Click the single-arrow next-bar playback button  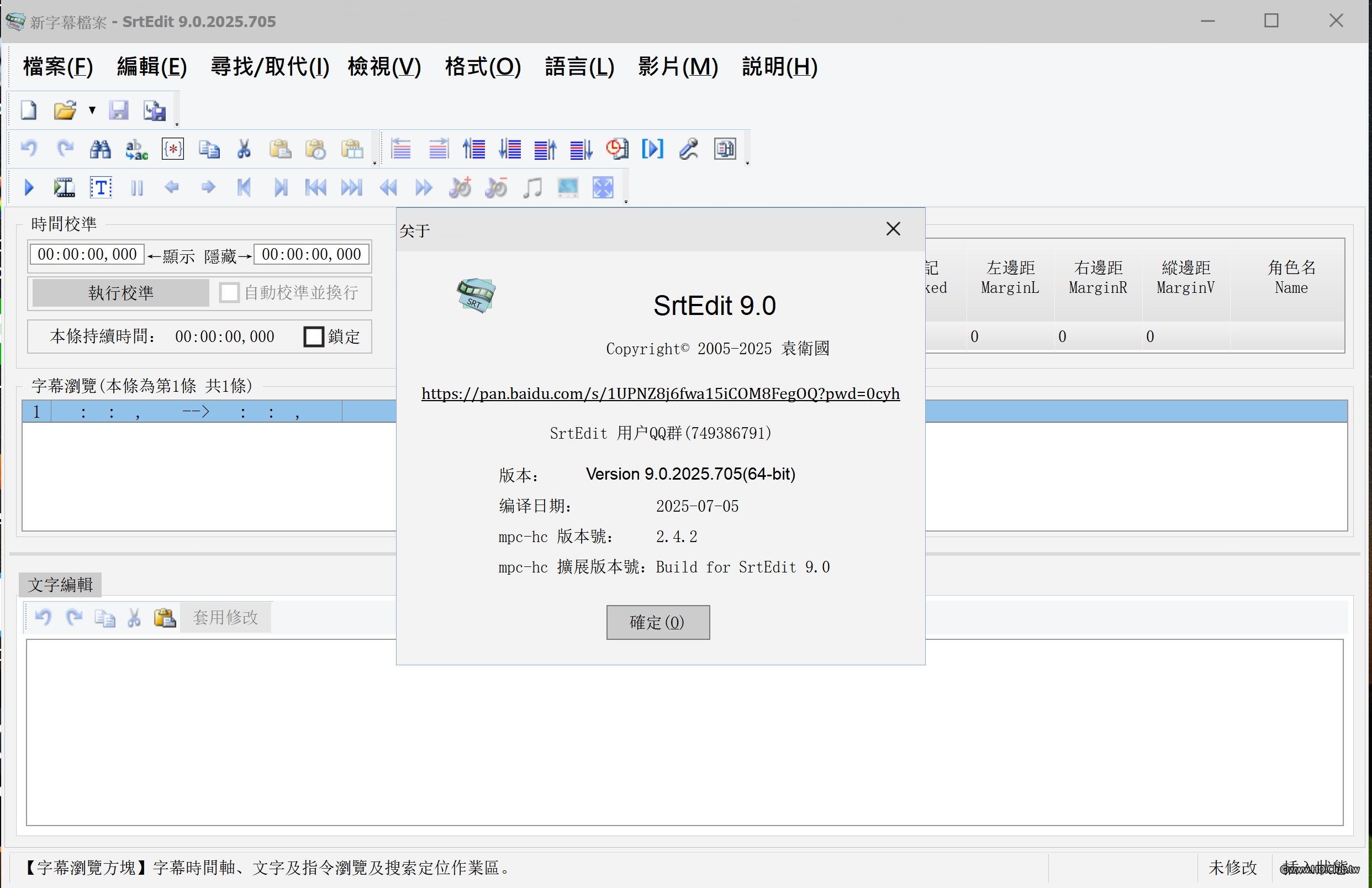(x=281, y=187)
